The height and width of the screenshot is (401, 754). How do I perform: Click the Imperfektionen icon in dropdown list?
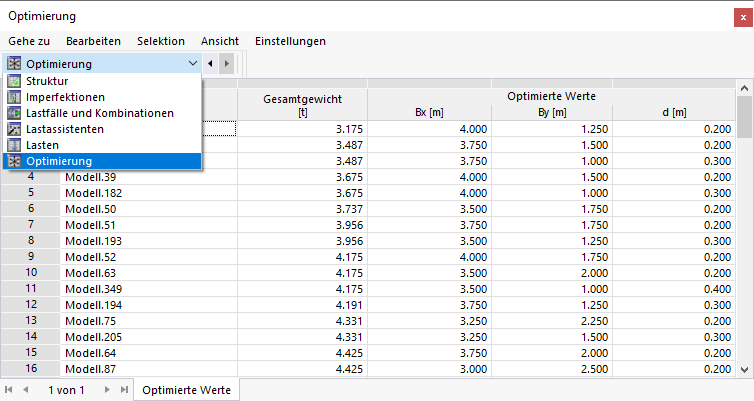[14, 97]
